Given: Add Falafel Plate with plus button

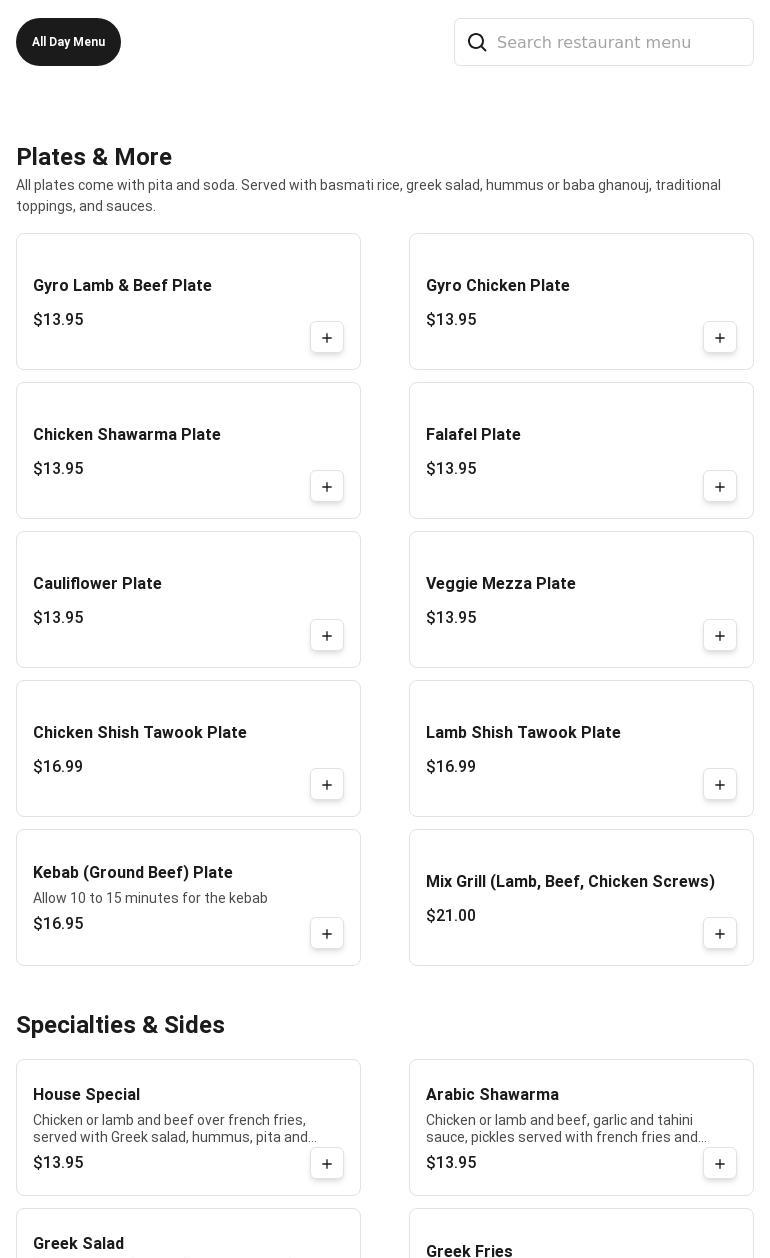Looking at the screenshot, I should [720, 487].
